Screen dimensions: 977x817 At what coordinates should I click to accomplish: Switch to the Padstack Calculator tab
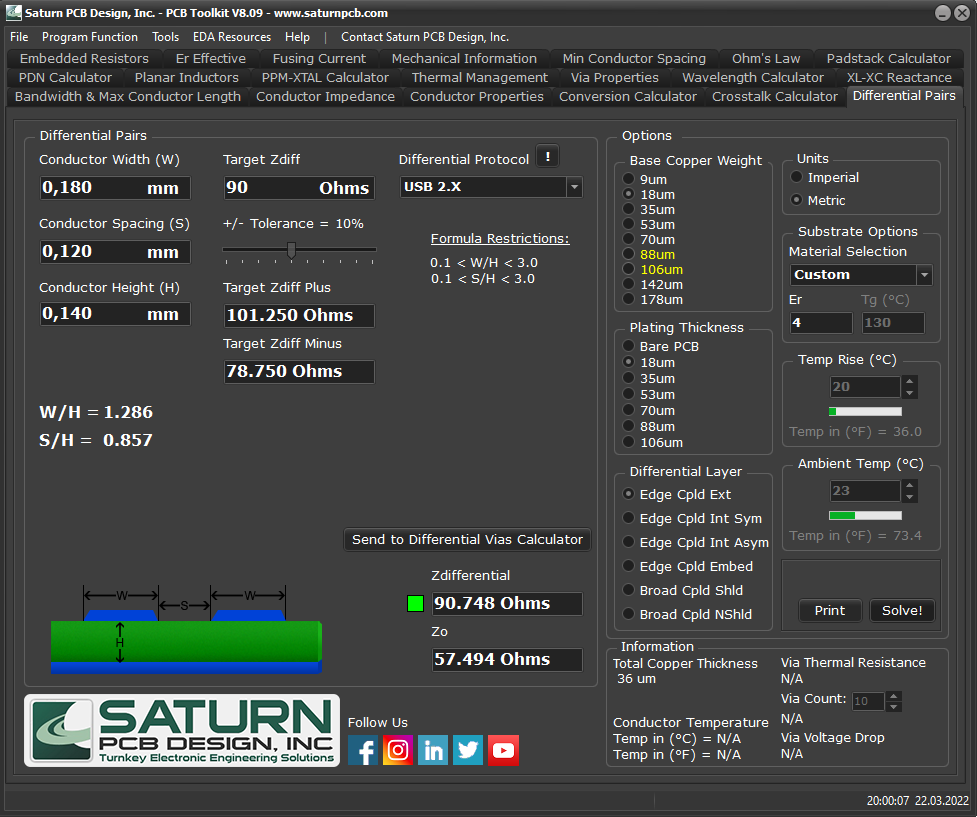click(889, 59)
